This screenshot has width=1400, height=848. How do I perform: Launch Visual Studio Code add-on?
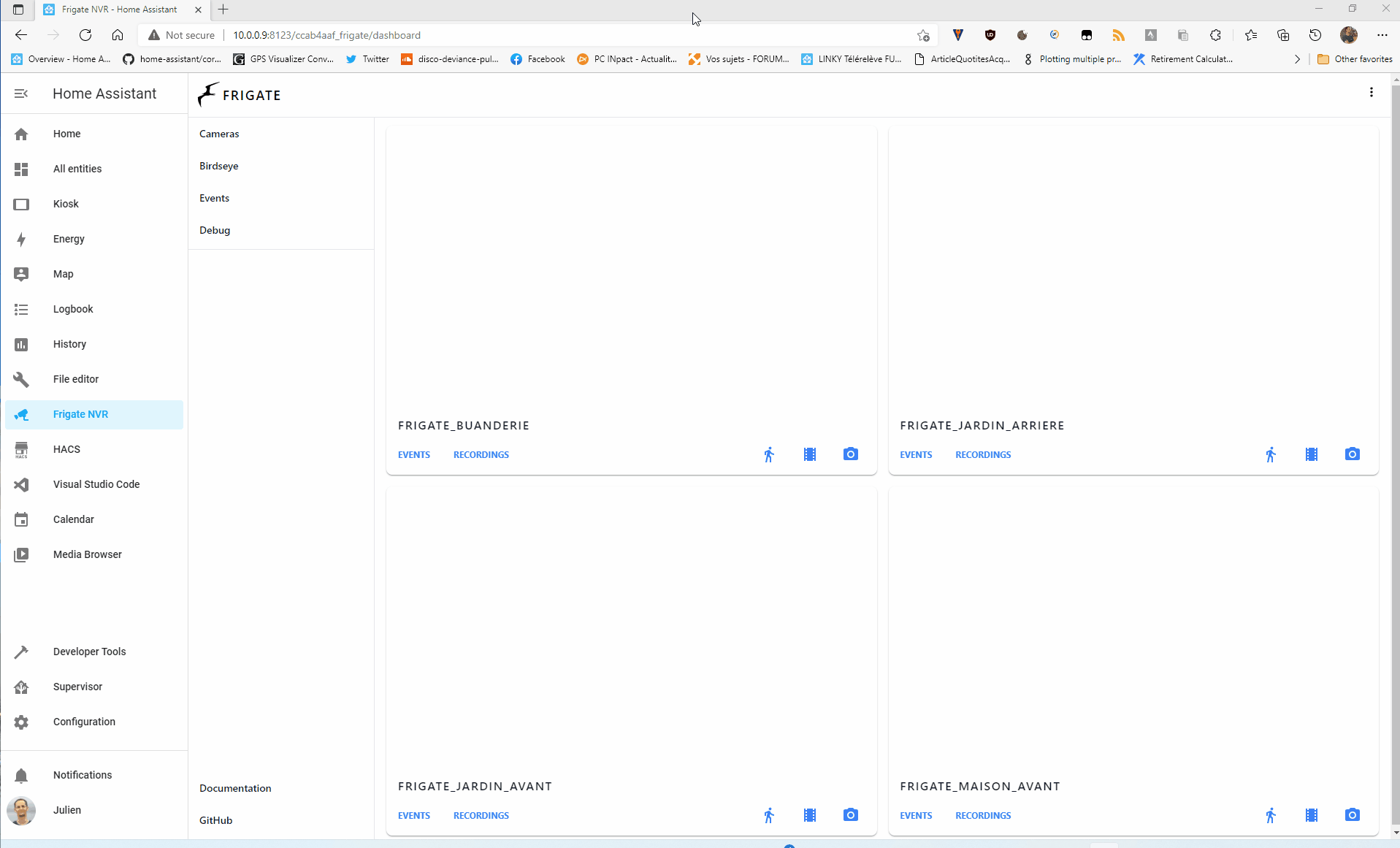[x=96, y=484]
